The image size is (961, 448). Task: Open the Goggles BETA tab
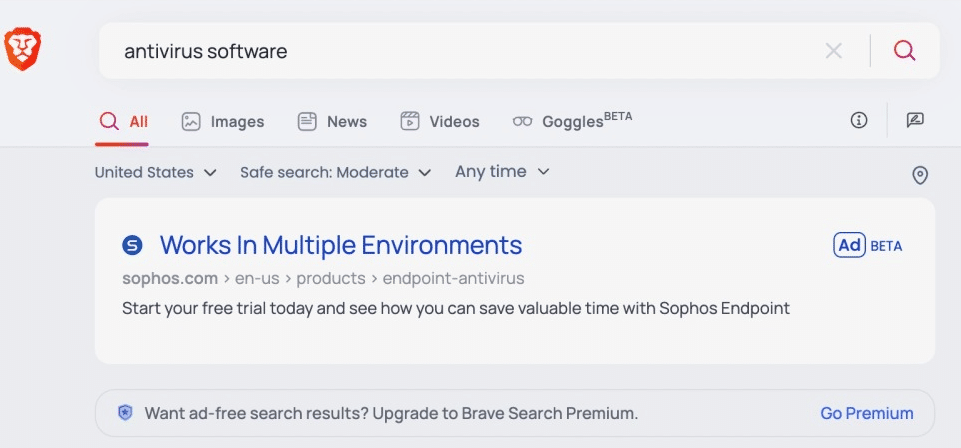click(x=572, y=120)
